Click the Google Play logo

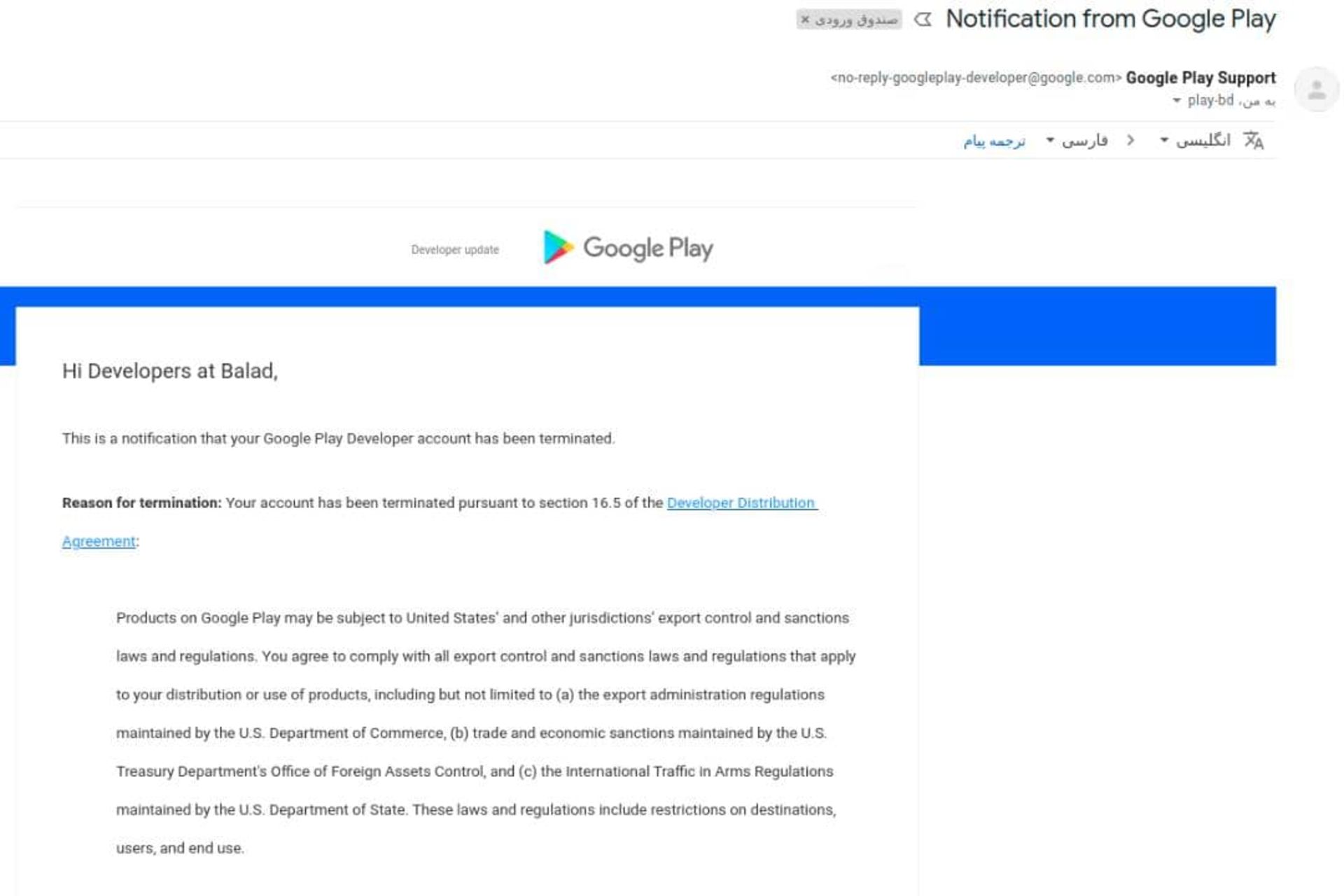629,248
